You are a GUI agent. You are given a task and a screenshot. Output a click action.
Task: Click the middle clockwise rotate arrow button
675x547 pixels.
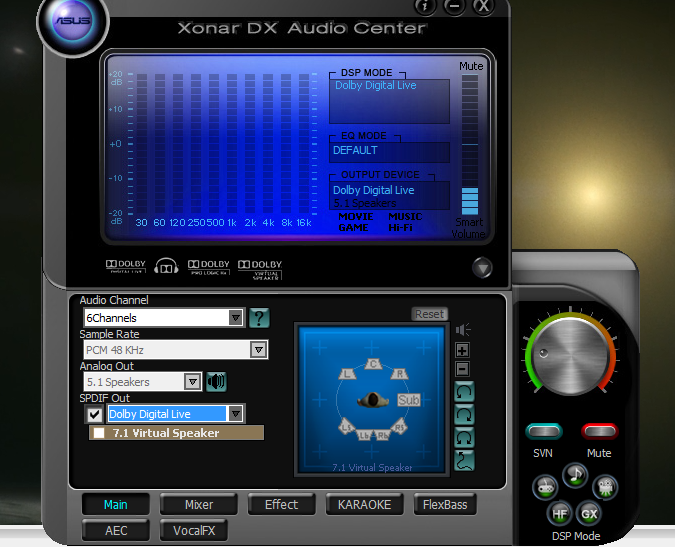(464, 414)
